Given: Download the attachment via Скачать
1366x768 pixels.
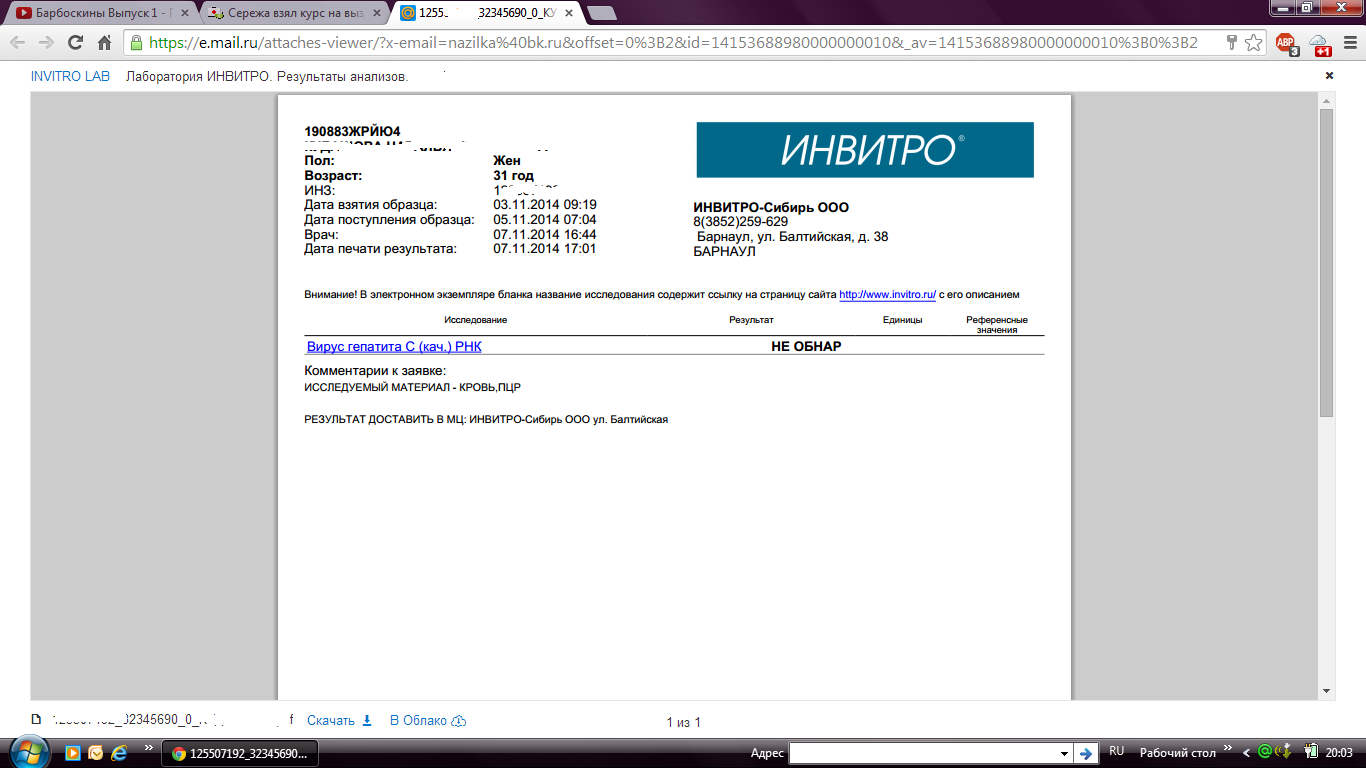Looking at the screenshot, I should [339, 720].
